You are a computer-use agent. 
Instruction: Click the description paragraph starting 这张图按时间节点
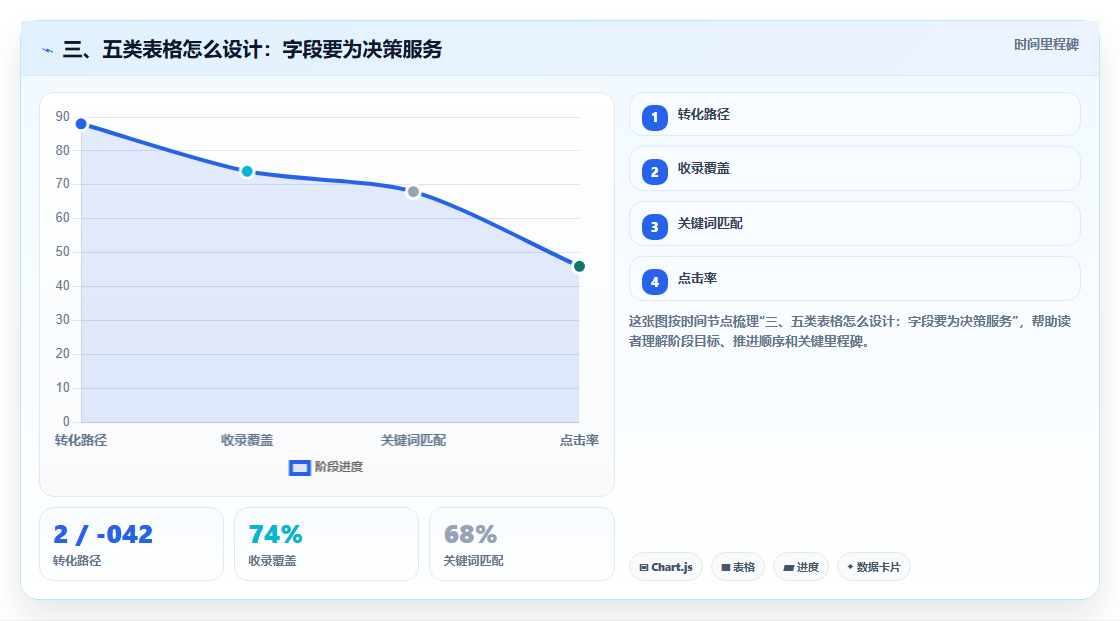point(850,332)
